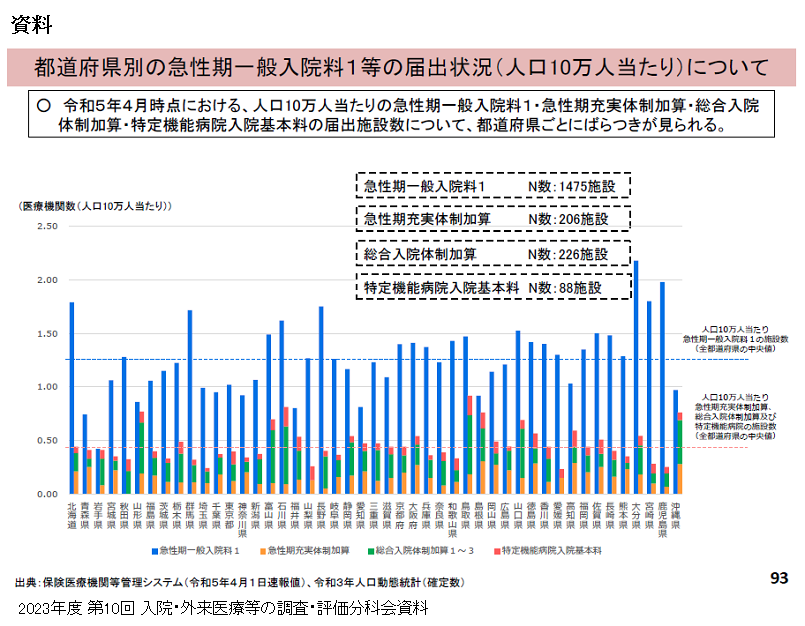Click the y-axis title 医療機関数(人口10万人当たり)
The image size is (805, 626).
[x=95, y=206]
